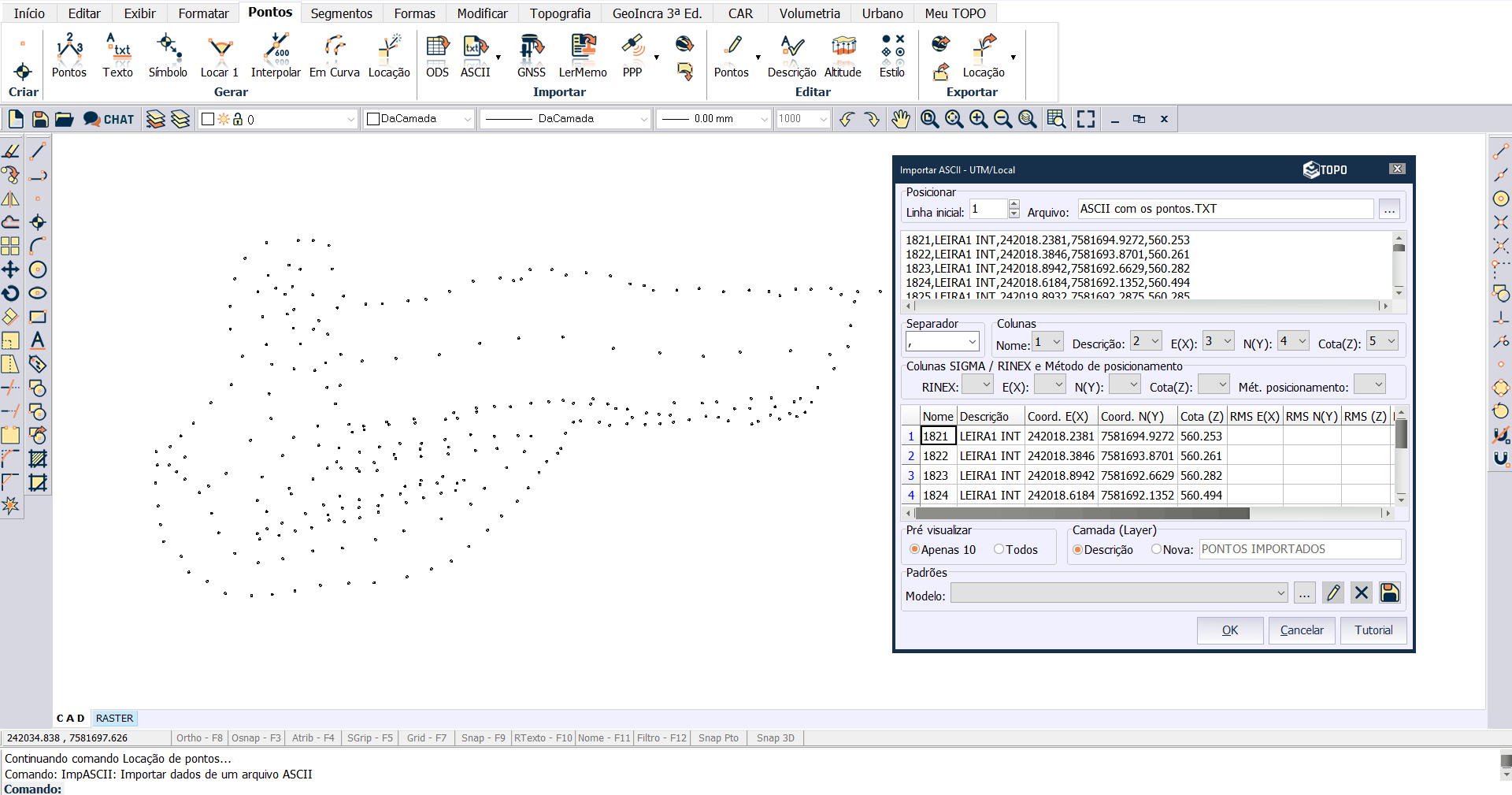This screenshot has height=795, width=1512.
Task: Open the Topografia ribbon tab
Action: tap(560, 13)
